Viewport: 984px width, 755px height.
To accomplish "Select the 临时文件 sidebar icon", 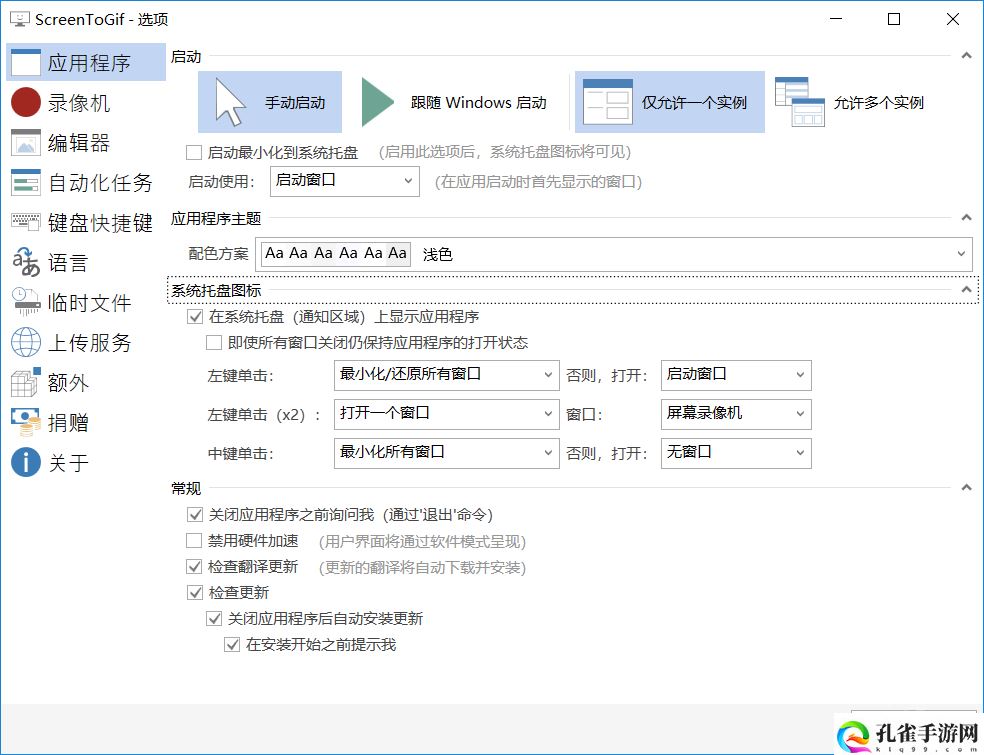I will click(x=26, y=302).
